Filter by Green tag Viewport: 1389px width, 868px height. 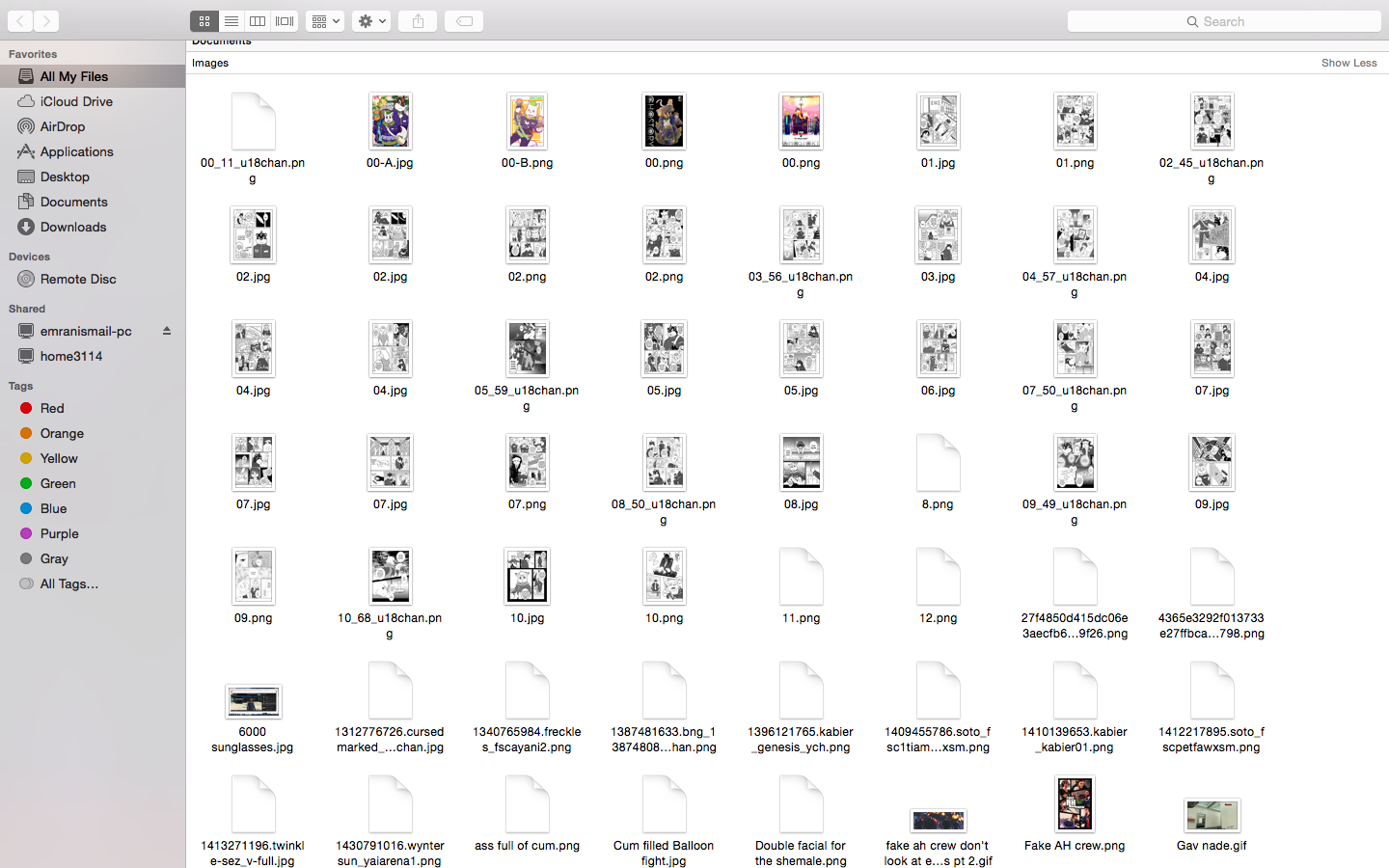[93, 483]
